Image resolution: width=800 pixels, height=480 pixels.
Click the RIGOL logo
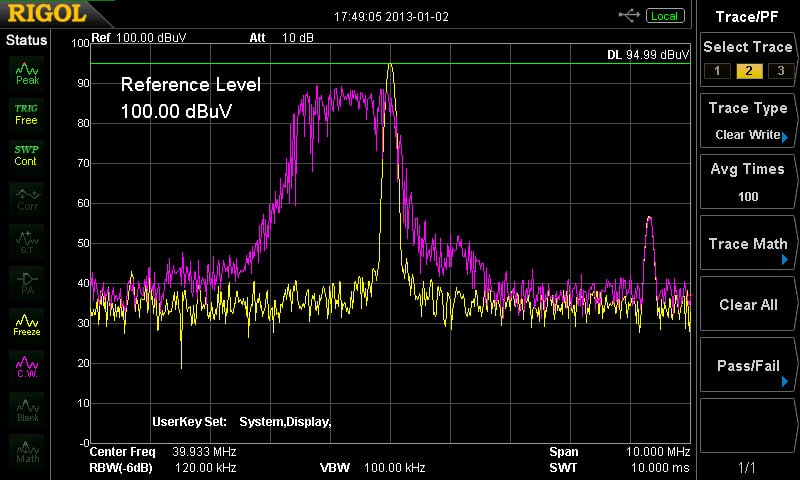[x=47, y=14]
